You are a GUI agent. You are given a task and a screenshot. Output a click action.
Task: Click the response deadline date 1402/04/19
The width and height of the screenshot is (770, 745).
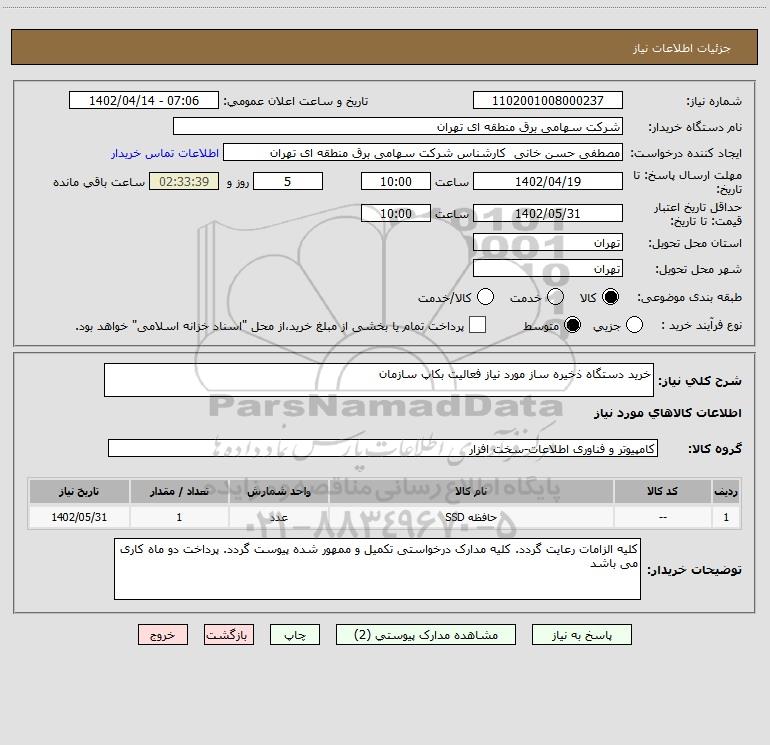point(548,181)
